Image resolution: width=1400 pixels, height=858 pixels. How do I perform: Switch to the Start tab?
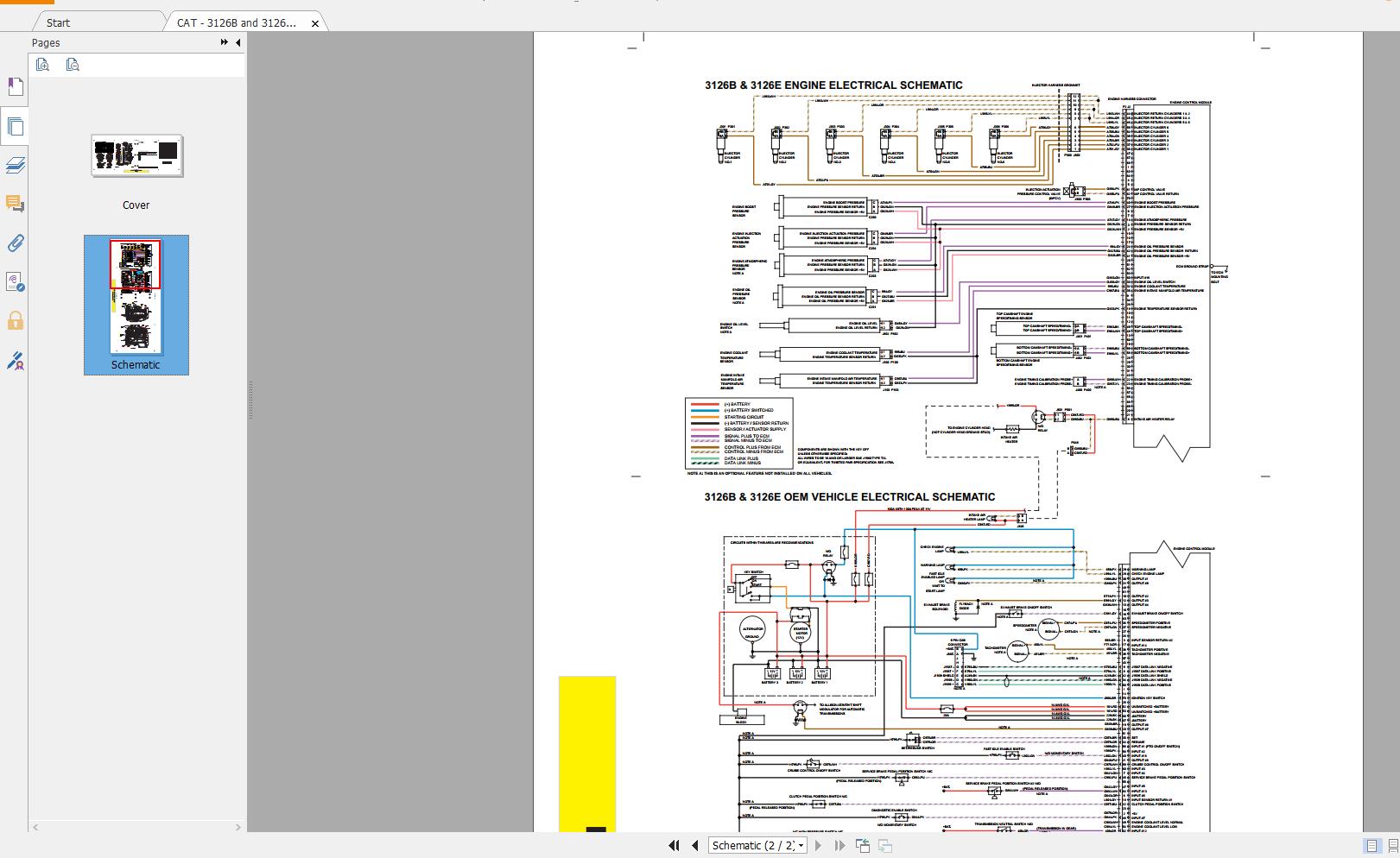[x=57, y=22]
